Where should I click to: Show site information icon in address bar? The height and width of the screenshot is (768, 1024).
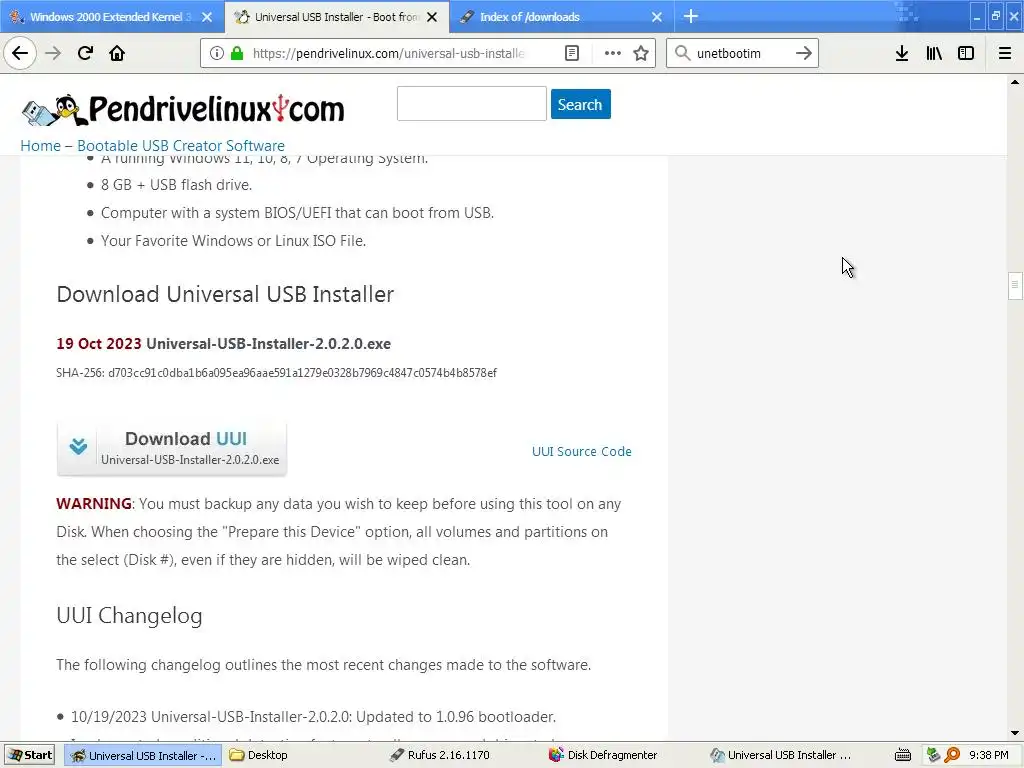(217, 53)
